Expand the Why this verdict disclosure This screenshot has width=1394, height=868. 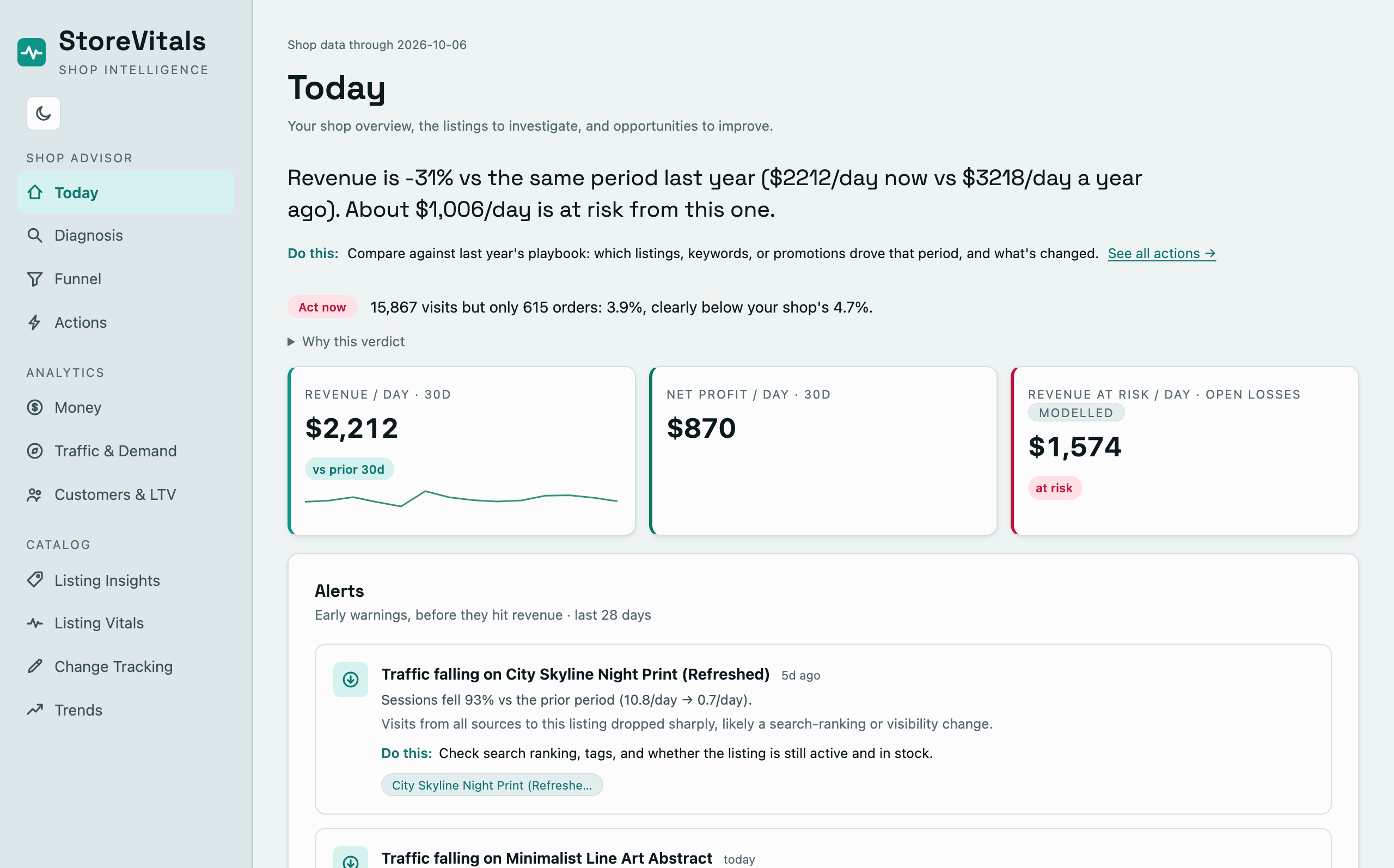[x=346, y=341]
